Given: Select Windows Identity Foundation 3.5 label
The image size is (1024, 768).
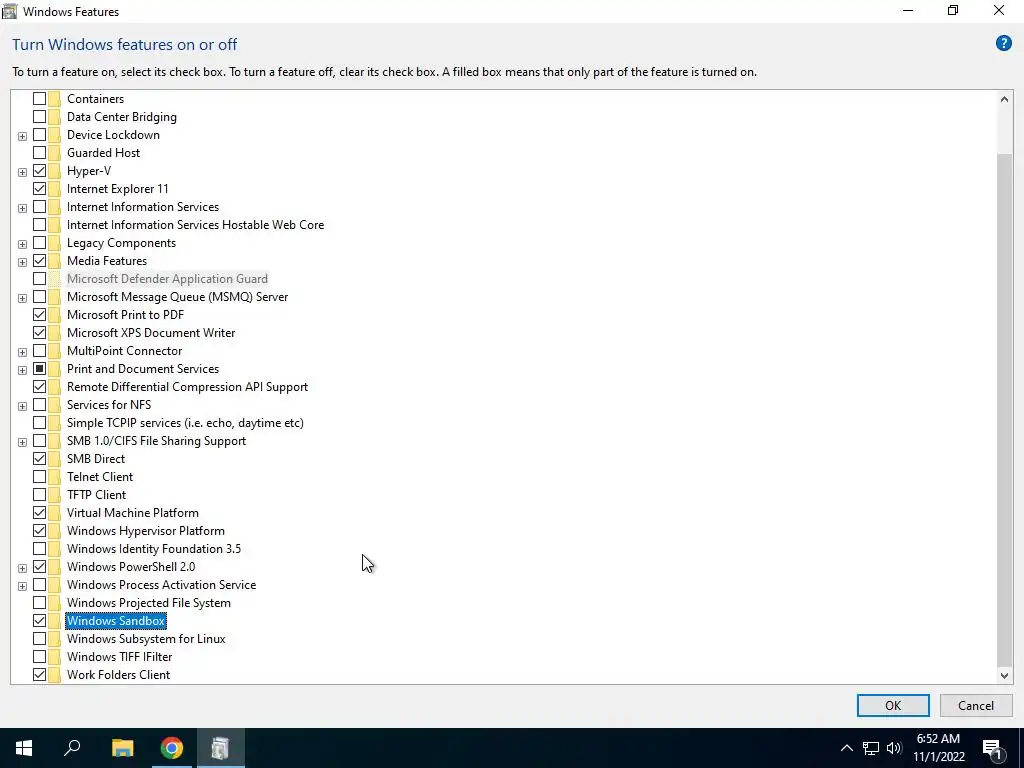Looking at the screenshot, I should (x=153, y=549).
